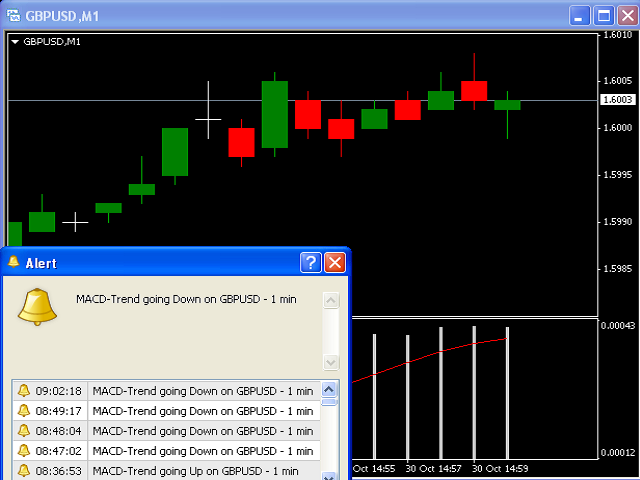Click the 30 Oct 14:57 time label
This screenshot has height=480, width=640.
point(433,469)
